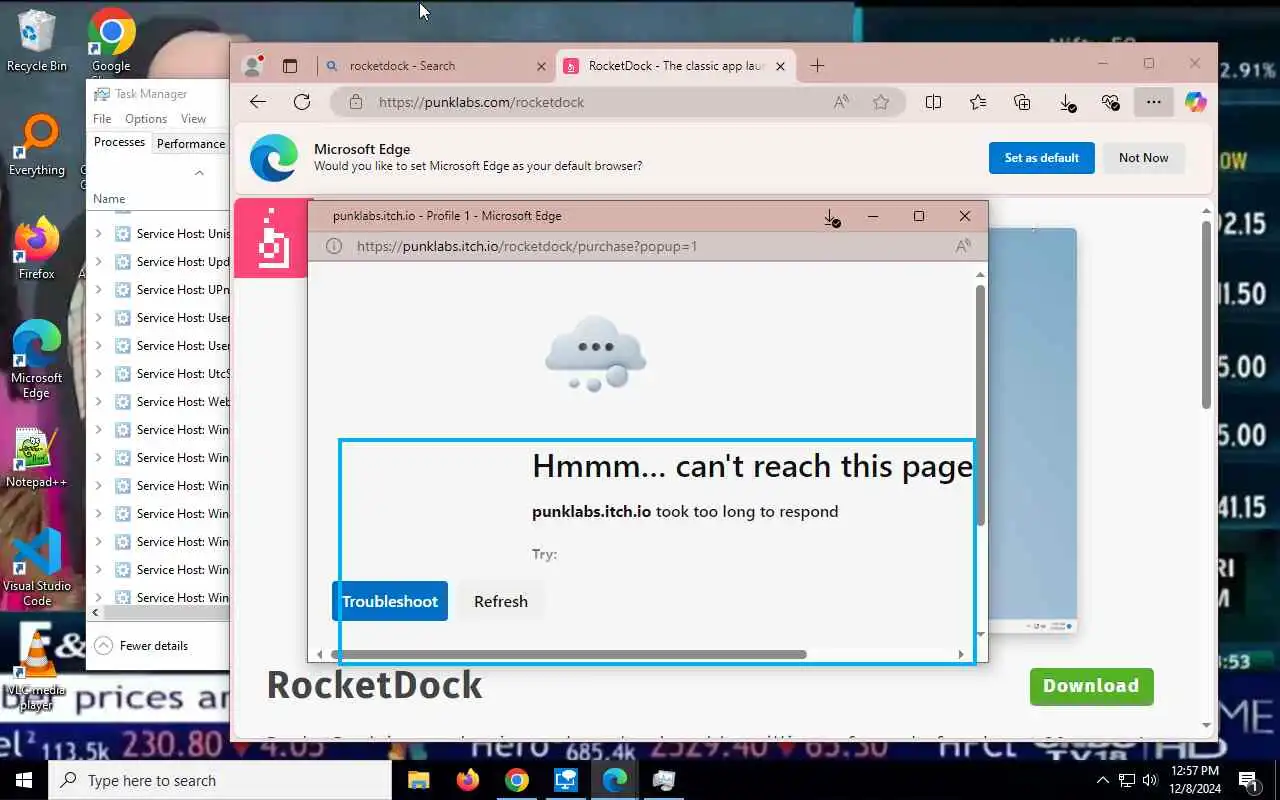Expand Service Host: Upd row
1280x800 pixels.
coord(98,262)
